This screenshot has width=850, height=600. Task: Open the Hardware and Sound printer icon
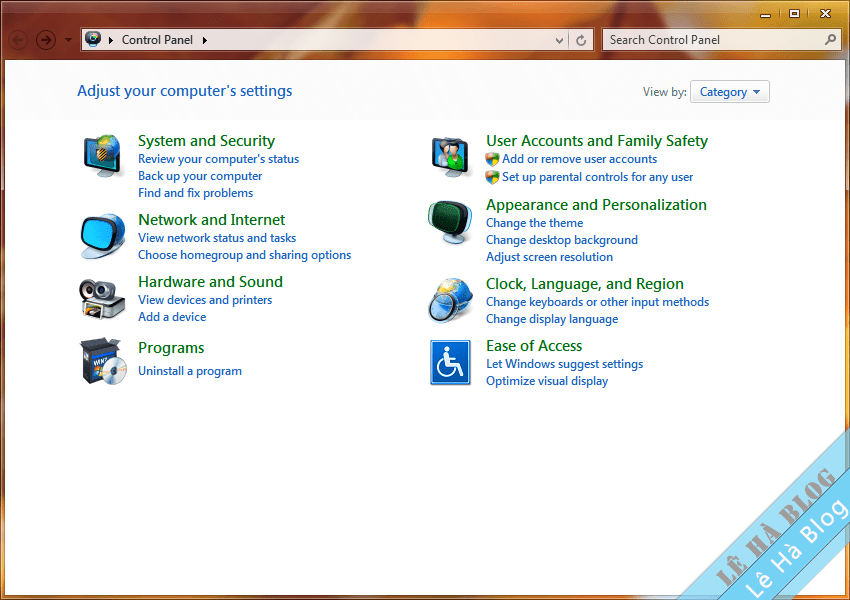pos(102,299)
